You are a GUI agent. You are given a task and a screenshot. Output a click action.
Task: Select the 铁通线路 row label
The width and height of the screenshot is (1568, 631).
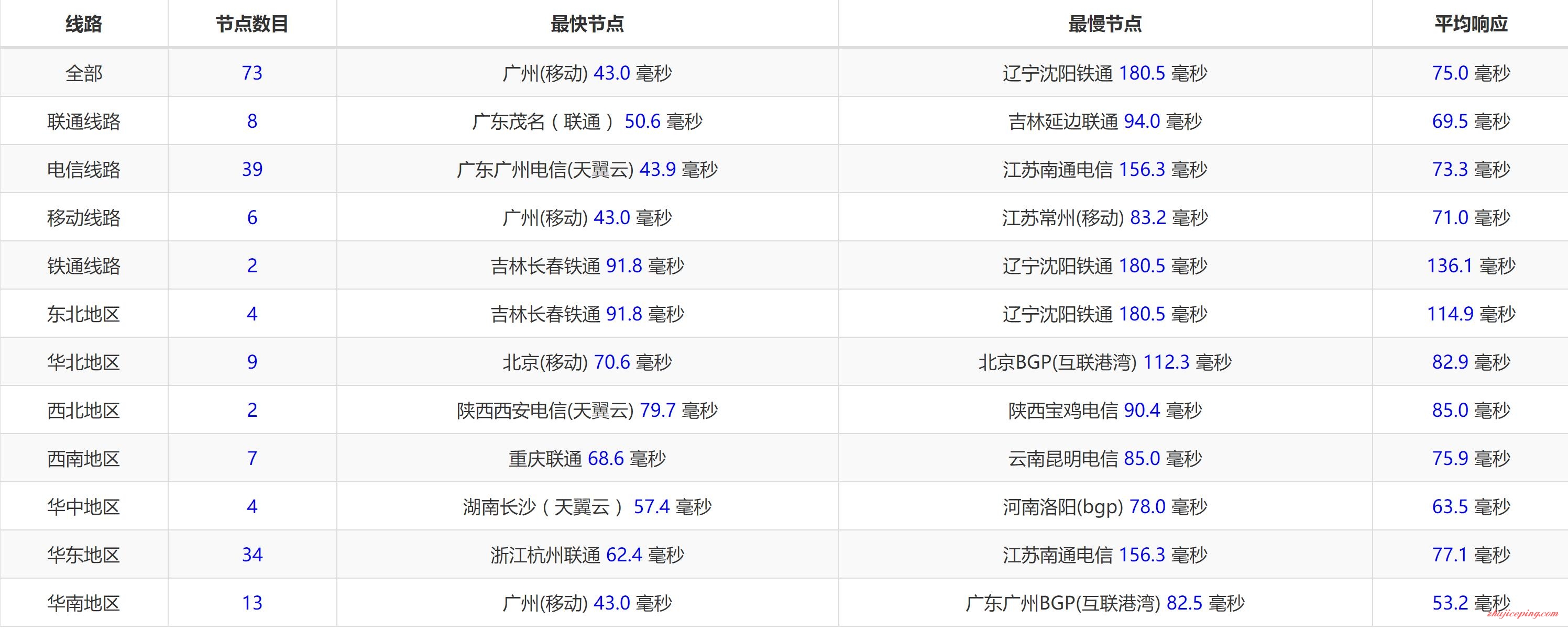(84, 265)
